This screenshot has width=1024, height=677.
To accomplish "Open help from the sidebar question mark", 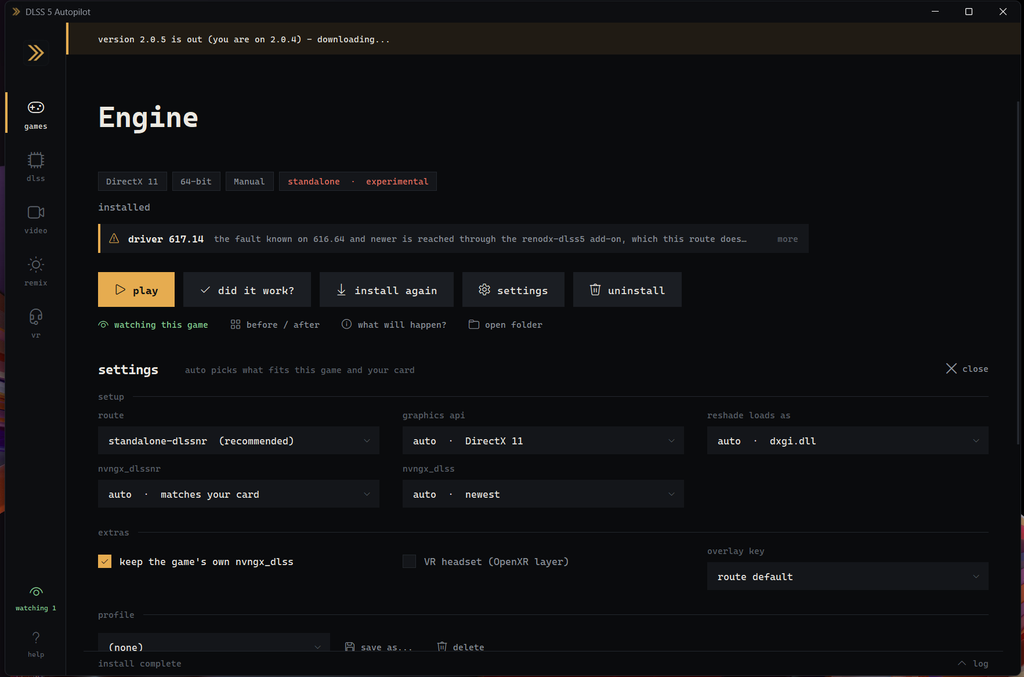I will [36, 644].
